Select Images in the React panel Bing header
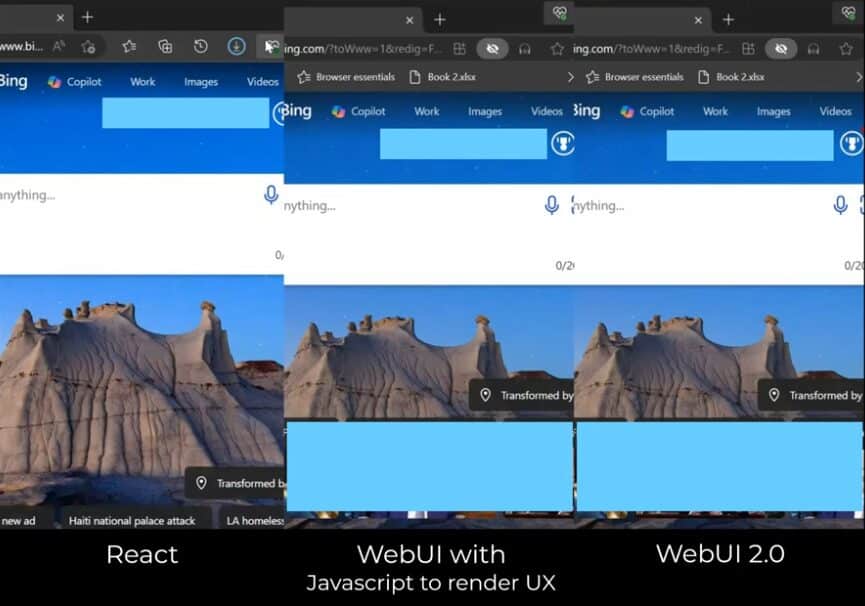Viewport: 865px width, 606px height. tap(201, 82)
